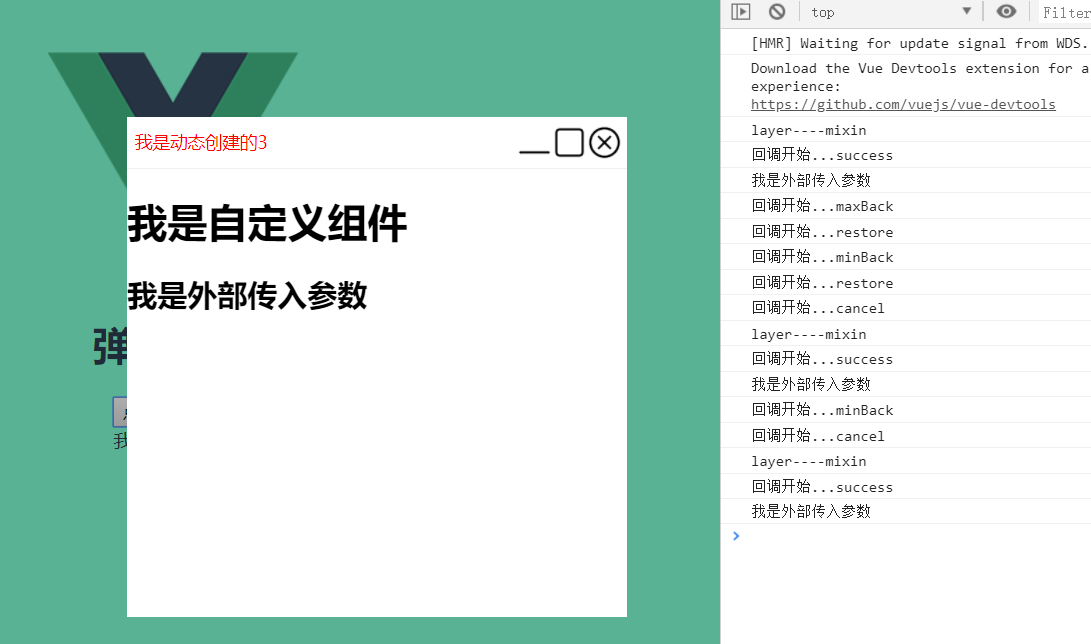Click the grey button behind the dialog

(117, 412)
